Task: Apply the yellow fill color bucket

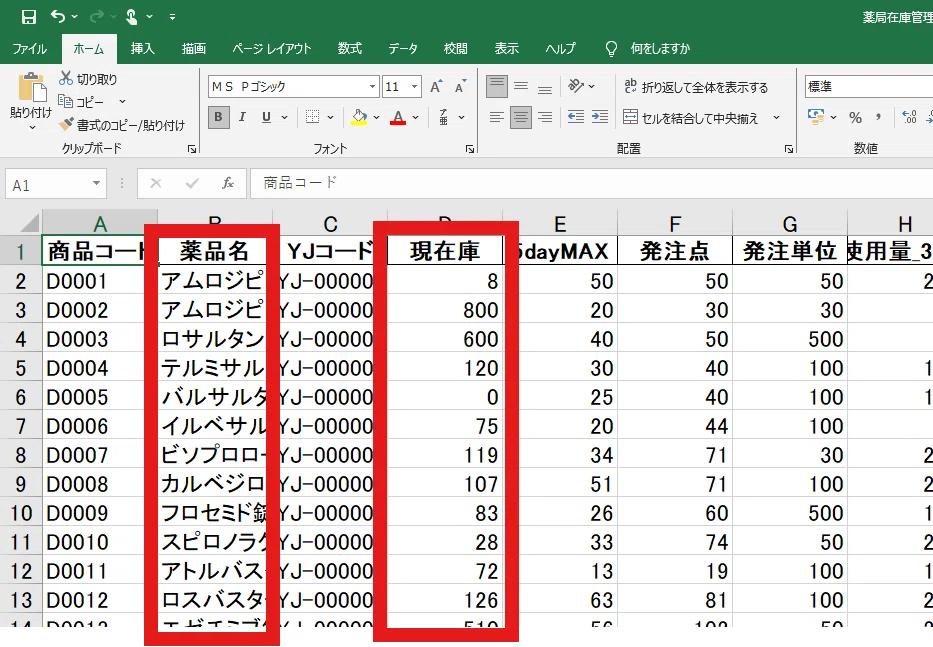Action: click(359, 117)
